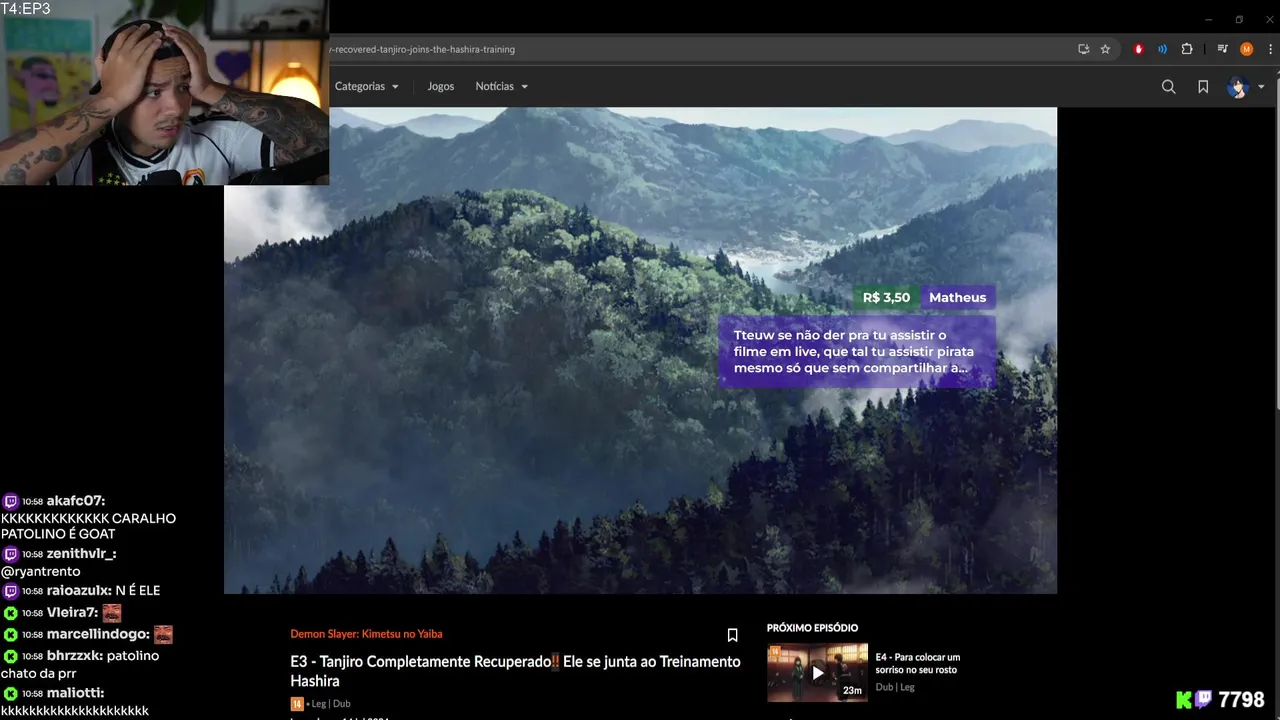Image resolution: width=1280 pixels, height=720 pixels.
Task: Click chat username marcellindogo
Action: pyautogui.click(x=98, y=635)
